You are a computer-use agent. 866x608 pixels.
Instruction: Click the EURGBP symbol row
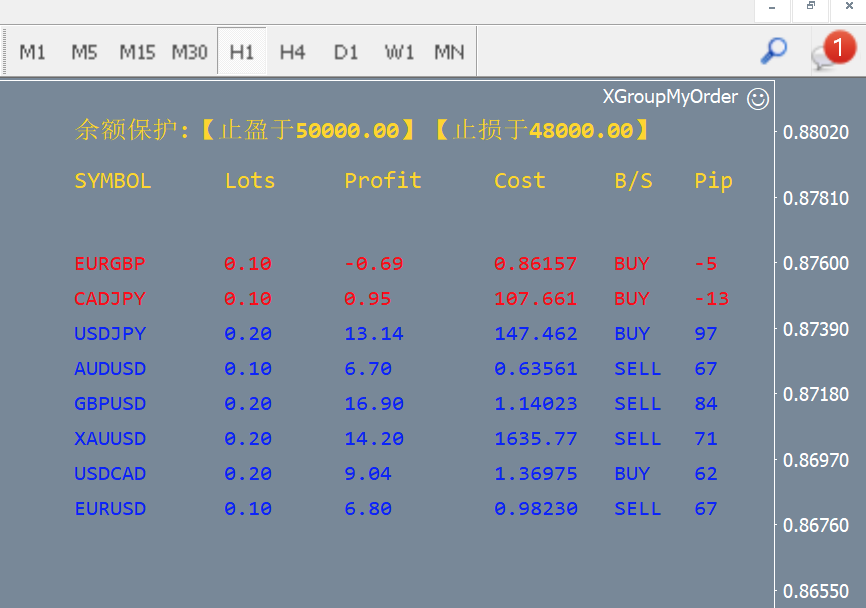tap(110, 264)
